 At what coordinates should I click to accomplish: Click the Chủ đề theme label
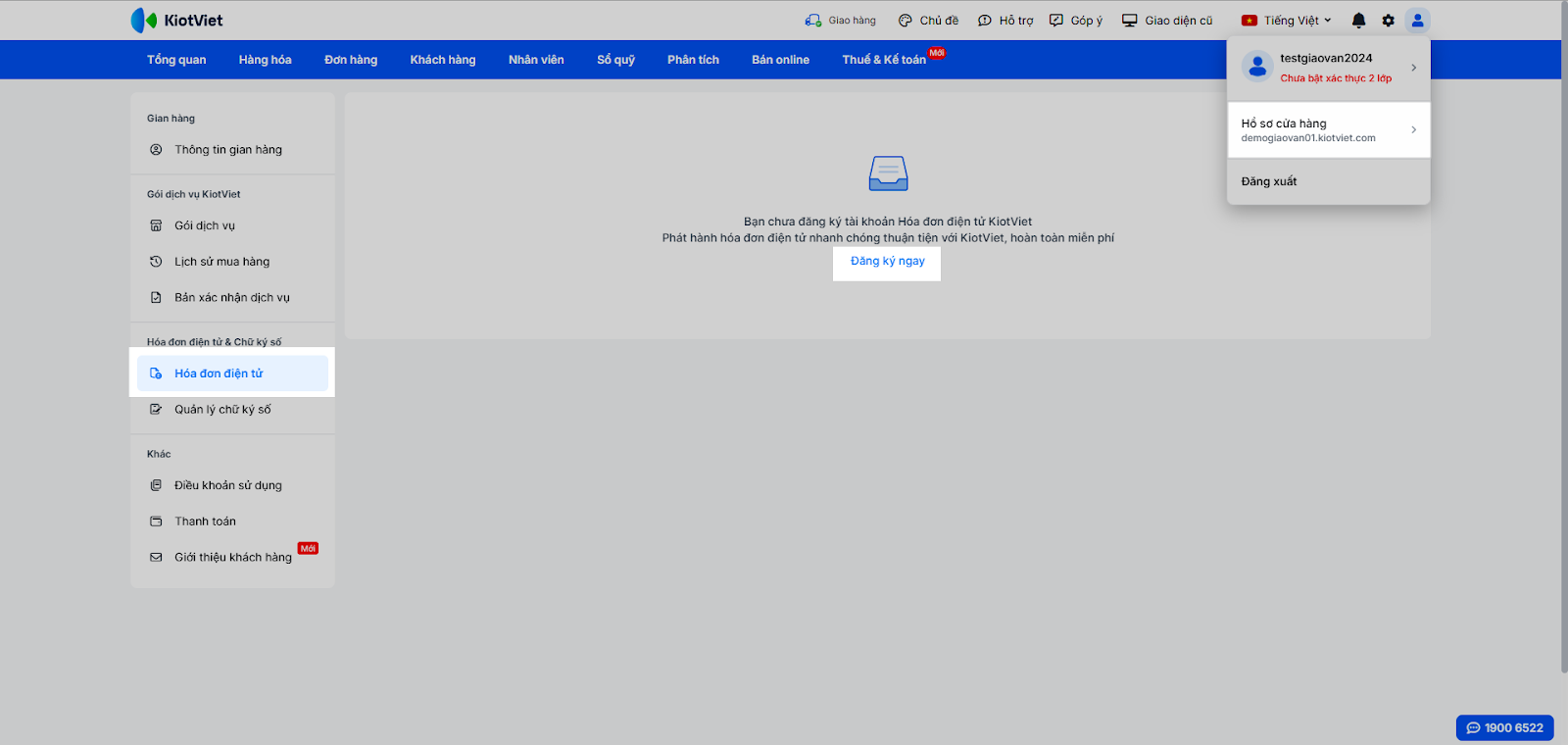(x=939, y=21)
